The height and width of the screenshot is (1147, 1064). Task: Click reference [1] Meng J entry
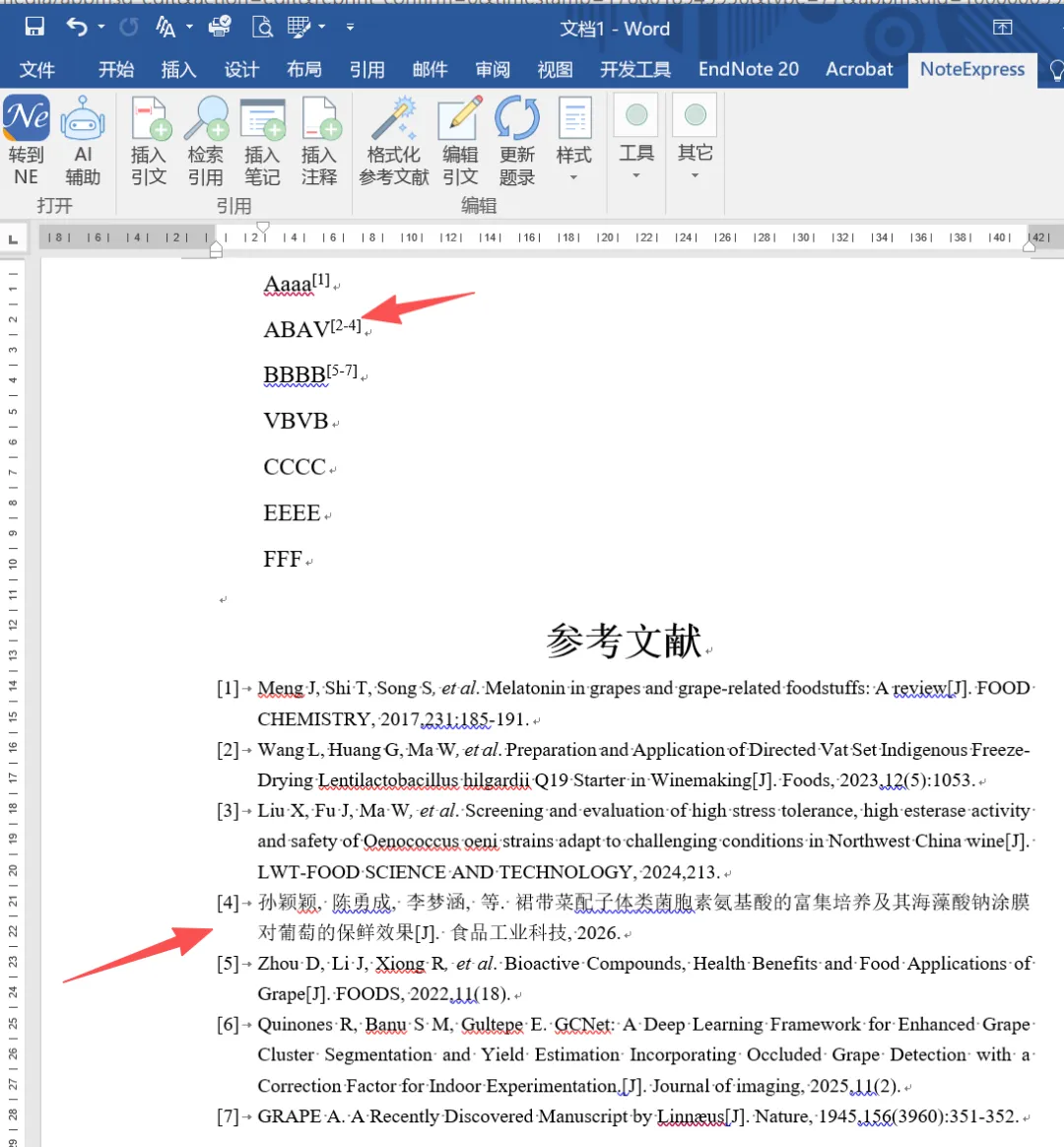(x=626, y=704)
